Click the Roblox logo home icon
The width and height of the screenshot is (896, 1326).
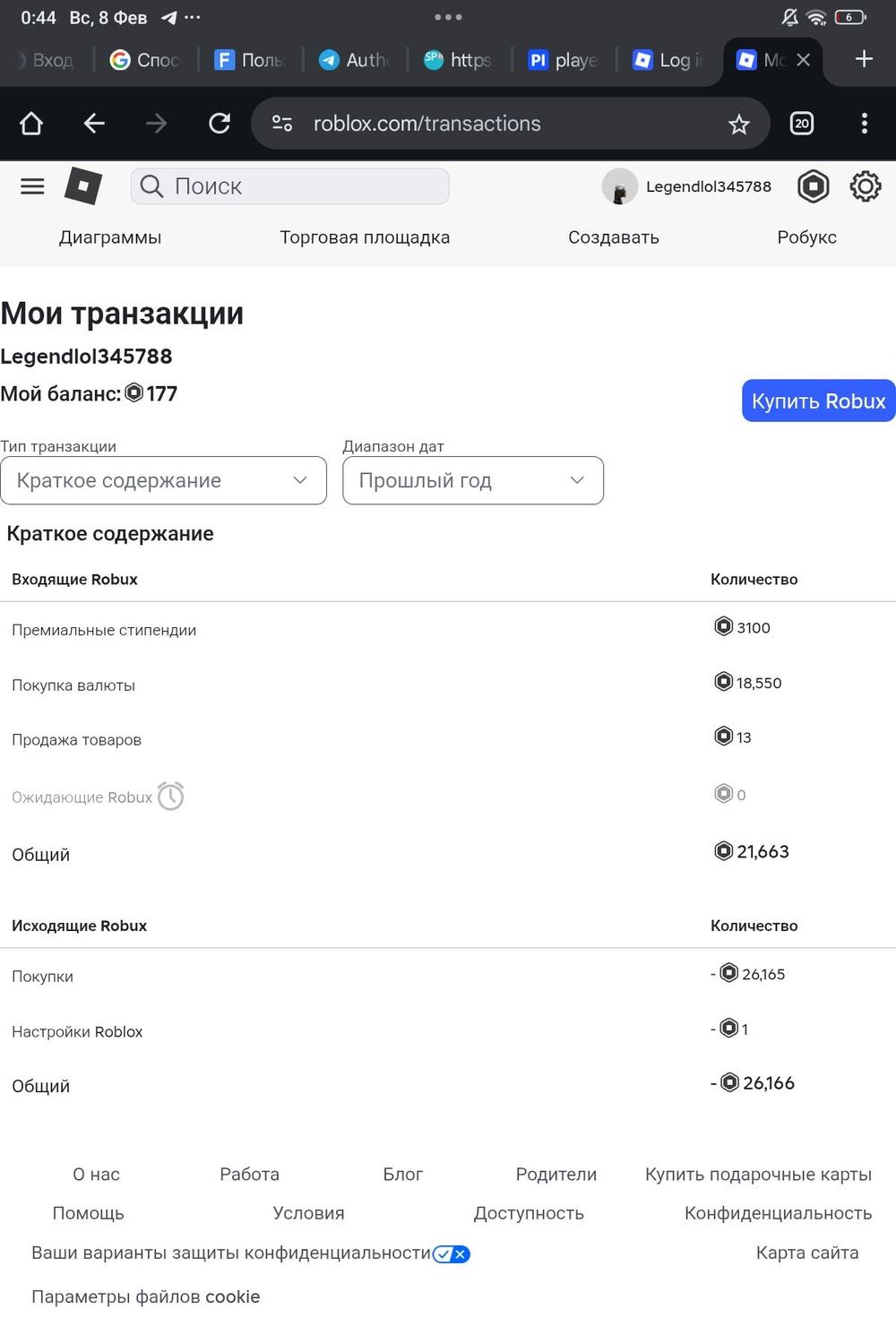click(83, 186)
